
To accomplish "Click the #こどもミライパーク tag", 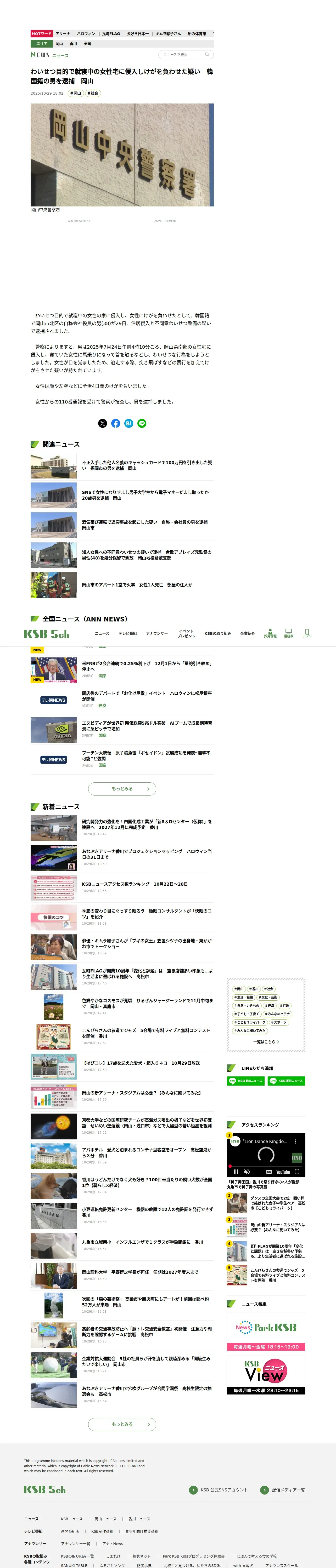I will pyautogui.click(x=250, y=1022).
